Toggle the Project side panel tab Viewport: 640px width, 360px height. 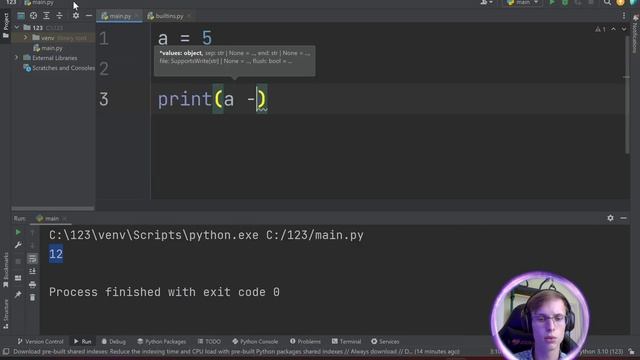(x=5, y=25)
